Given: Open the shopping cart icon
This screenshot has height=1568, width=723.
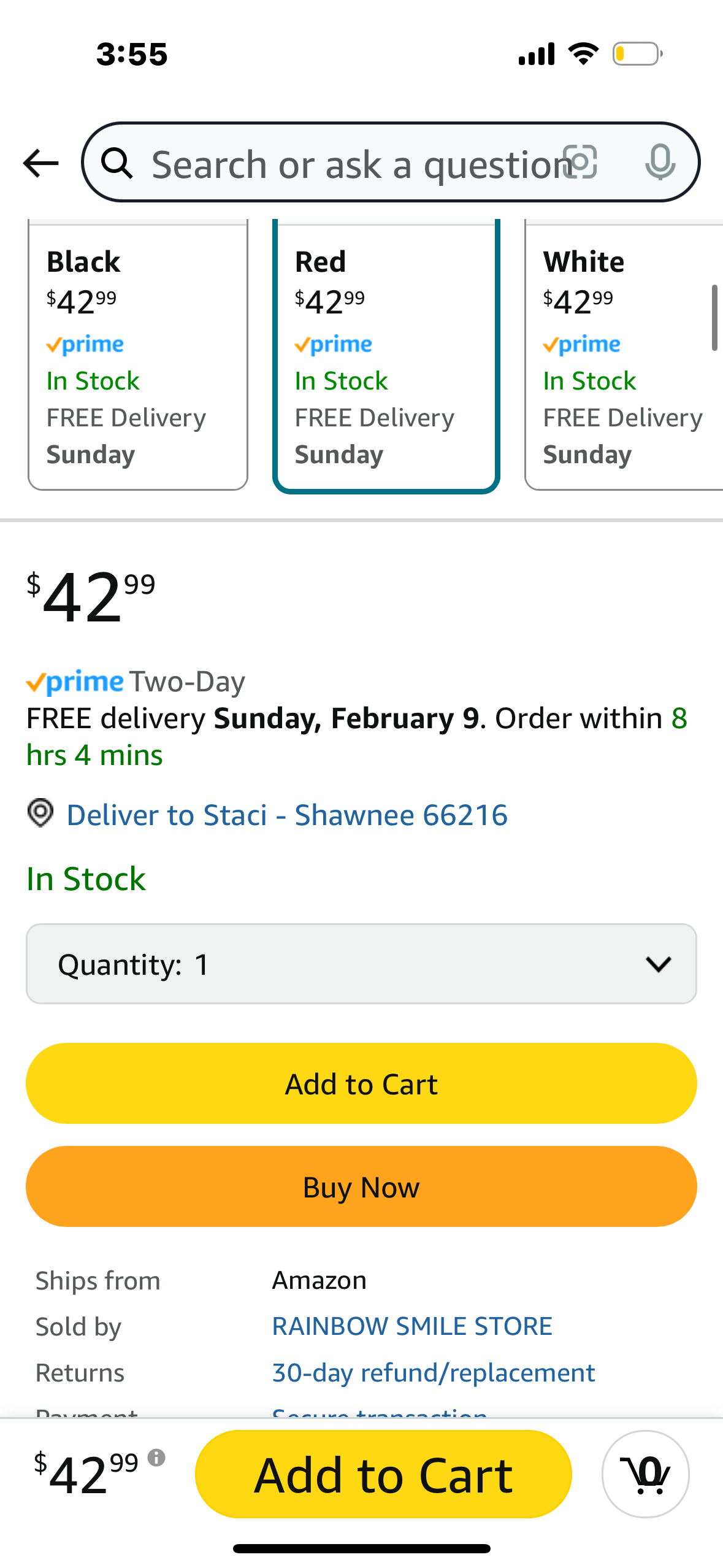Looking at the screenshot, I should click(646, 1474).
